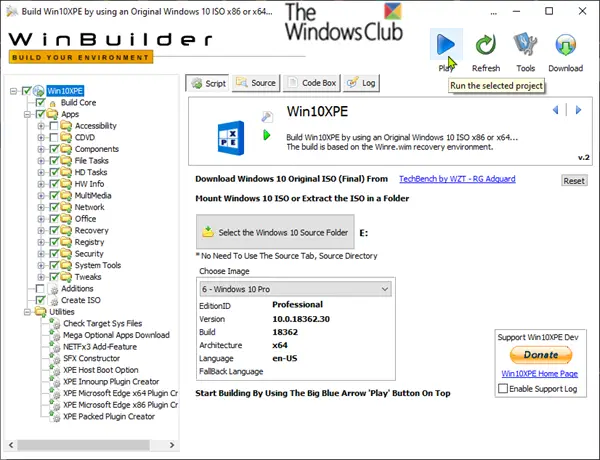Click Select the Windows 10 Source Folder
The height and width of the screenshot is (460, 600).
pyautogui.click(x=275, y=232)
